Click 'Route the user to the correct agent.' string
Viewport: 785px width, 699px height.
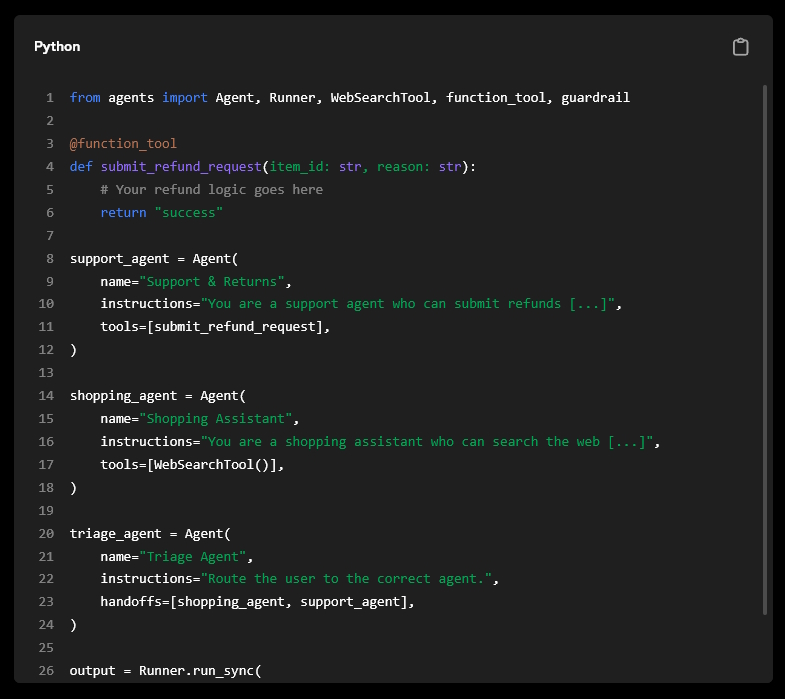coord(346,579)
